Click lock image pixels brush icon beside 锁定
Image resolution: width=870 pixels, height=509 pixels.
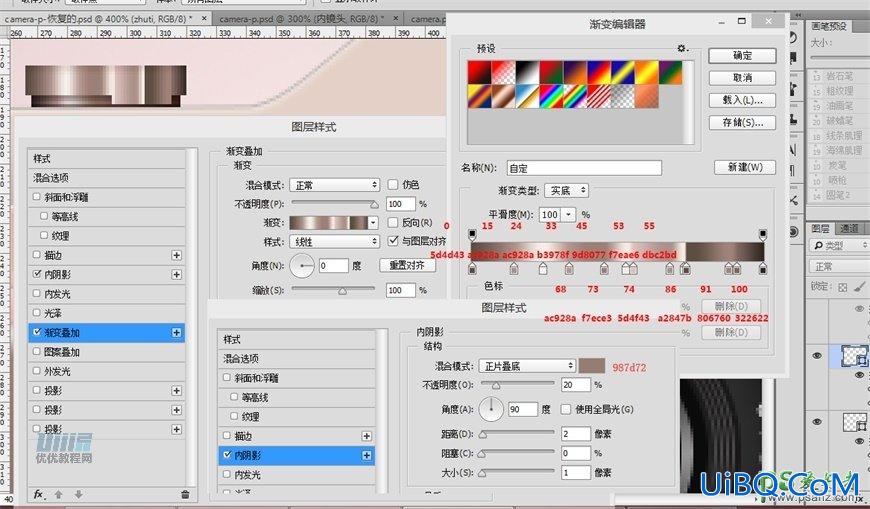click(860, 287)
